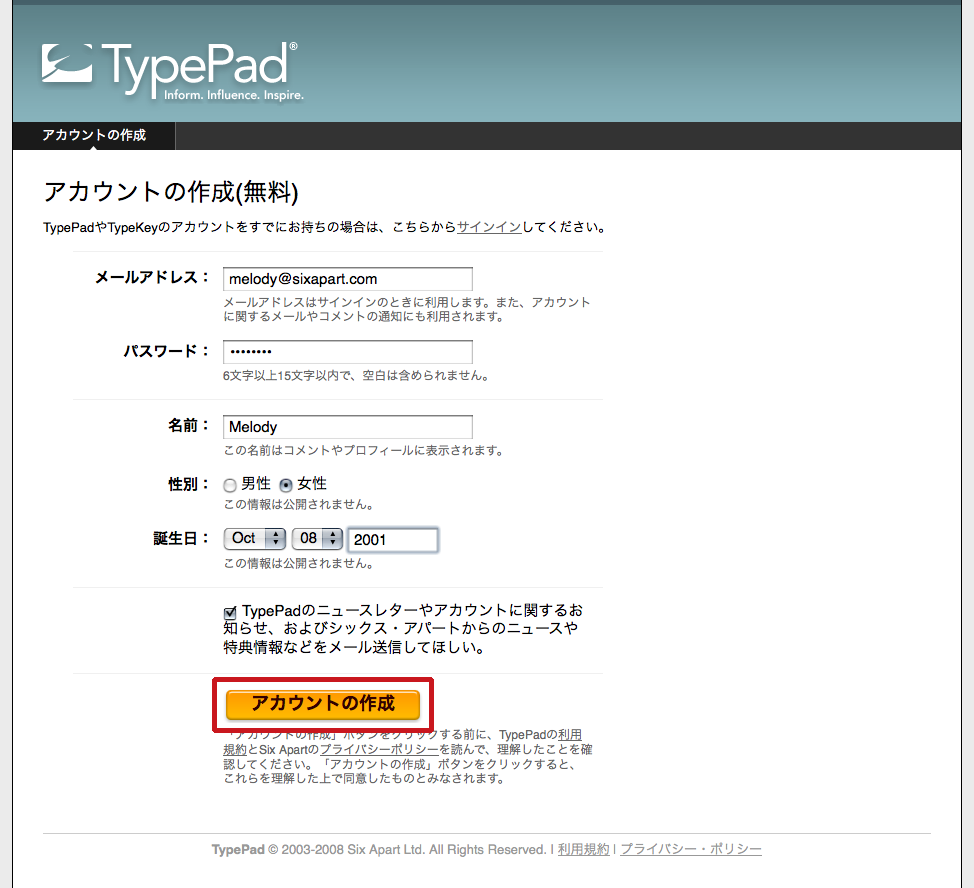Click the 誕生日: field label
This screenshot has width=974, height=888.
[x=182, y=538]
